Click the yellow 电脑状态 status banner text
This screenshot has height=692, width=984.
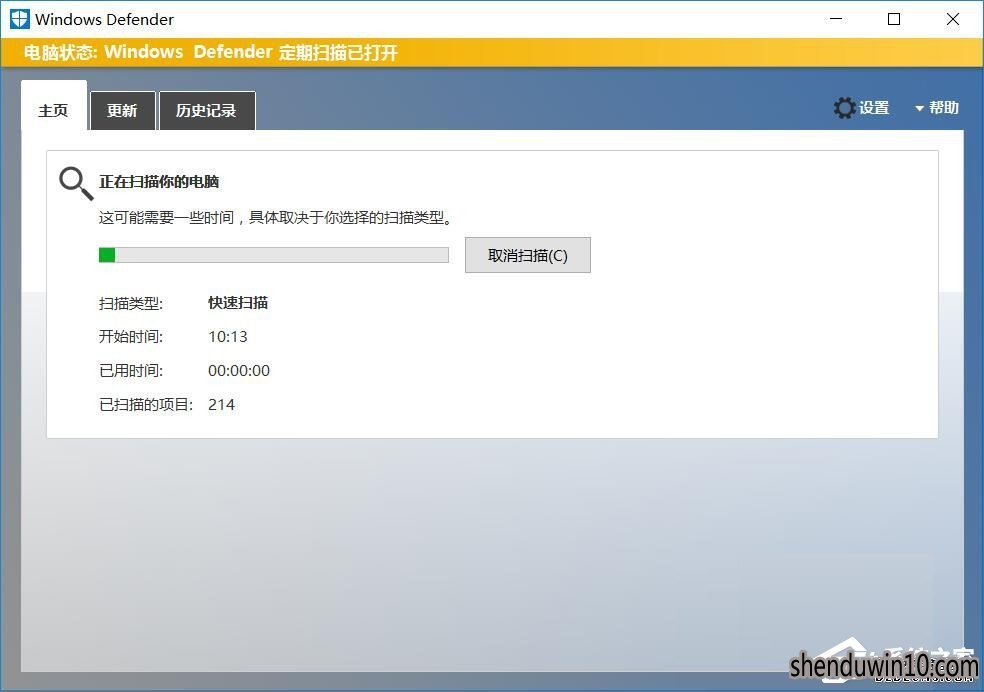pos(211,52)
